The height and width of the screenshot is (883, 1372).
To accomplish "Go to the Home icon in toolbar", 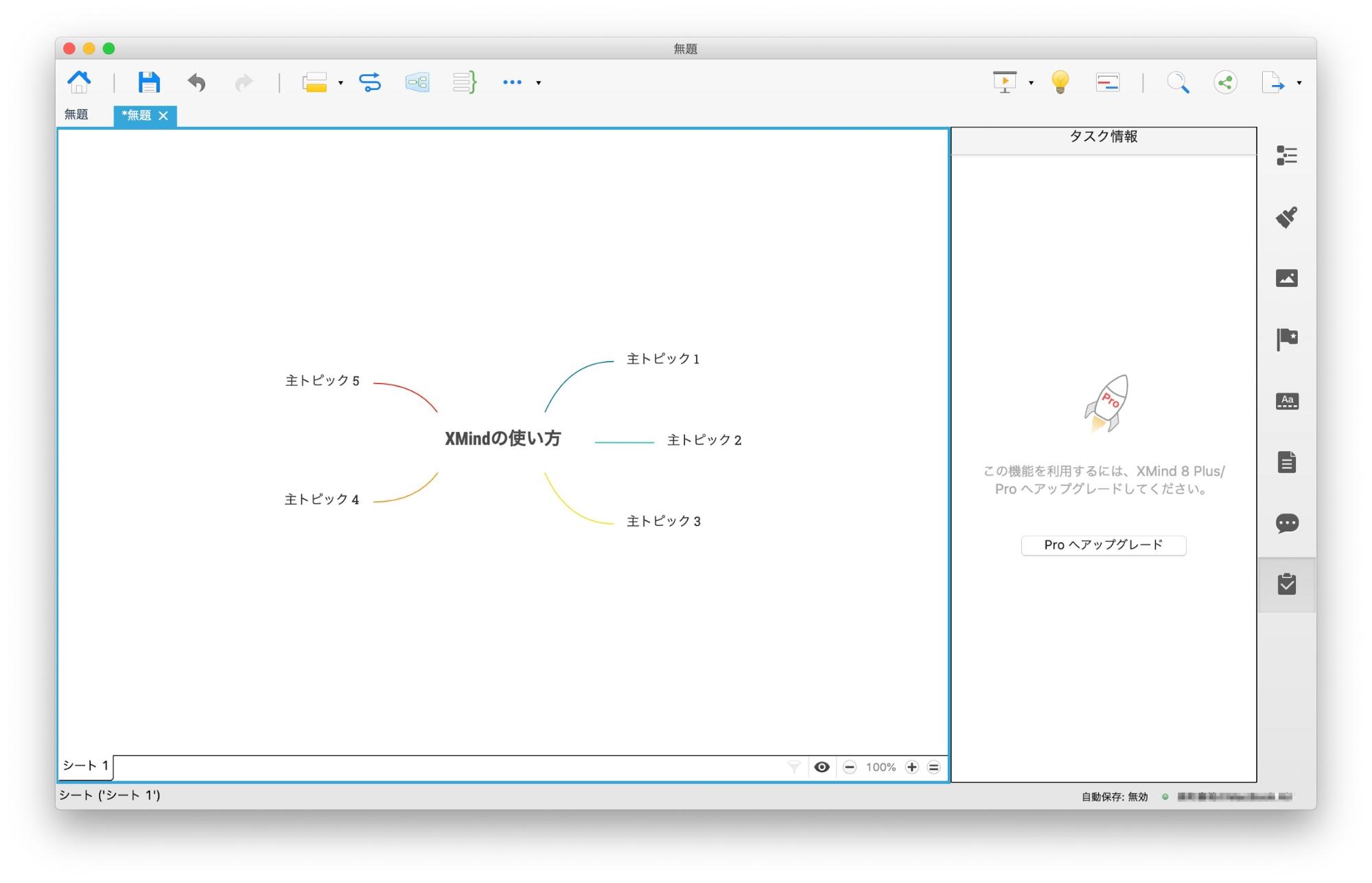I will [80, 82].
